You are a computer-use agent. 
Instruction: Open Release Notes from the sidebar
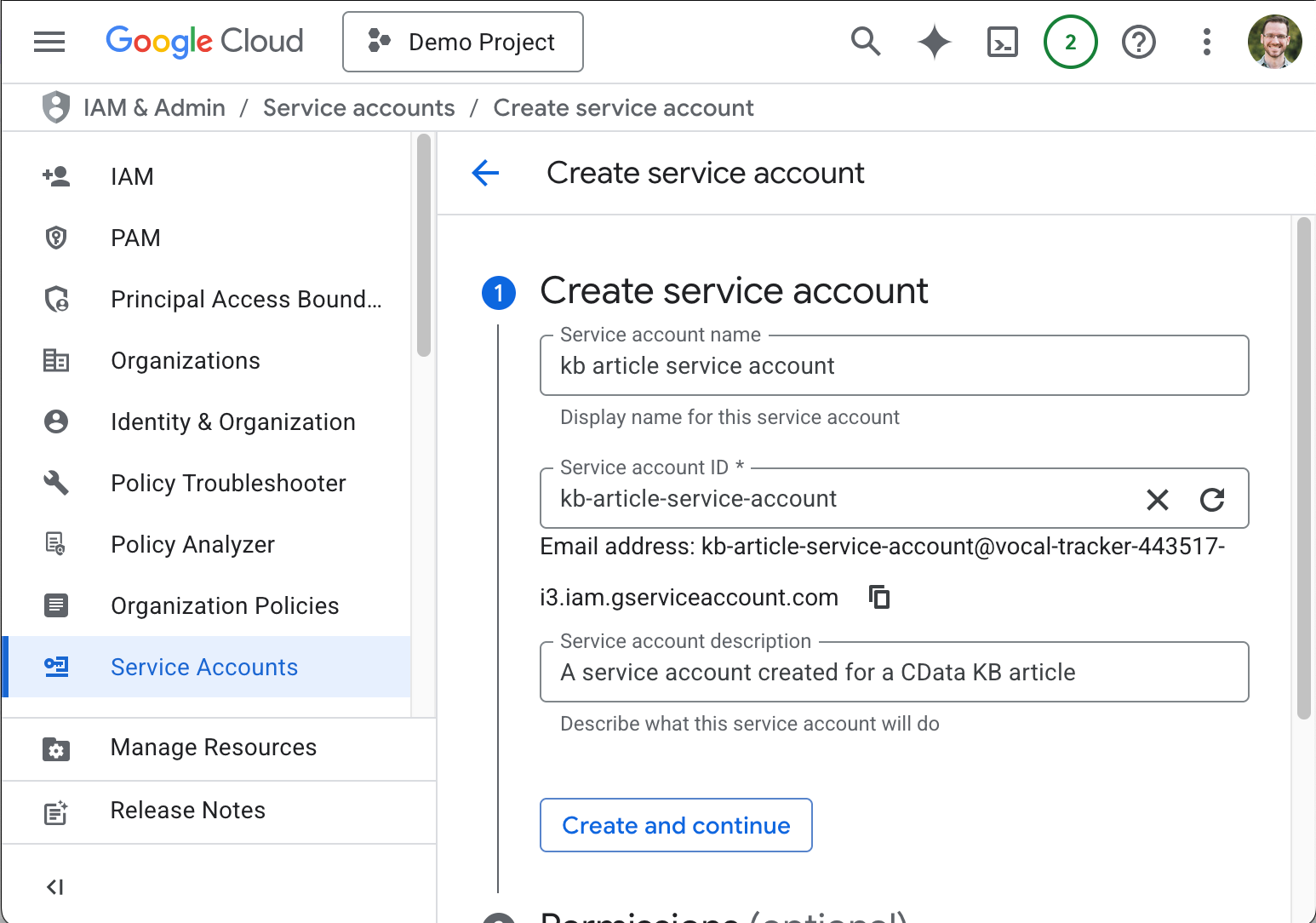187,810
